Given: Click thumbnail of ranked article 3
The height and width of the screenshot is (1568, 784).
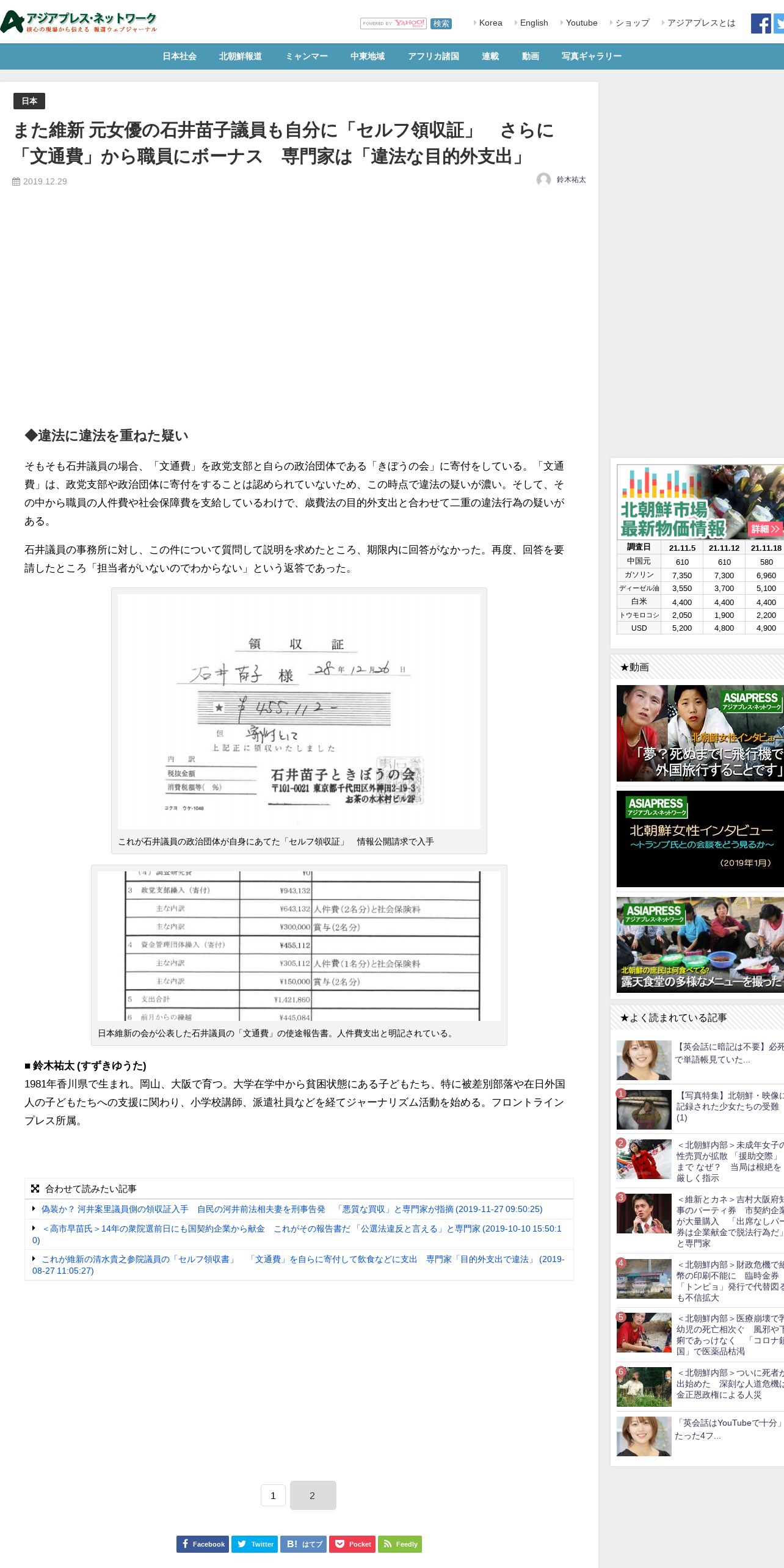Looking at the screenshot, I should point(644,1213).
